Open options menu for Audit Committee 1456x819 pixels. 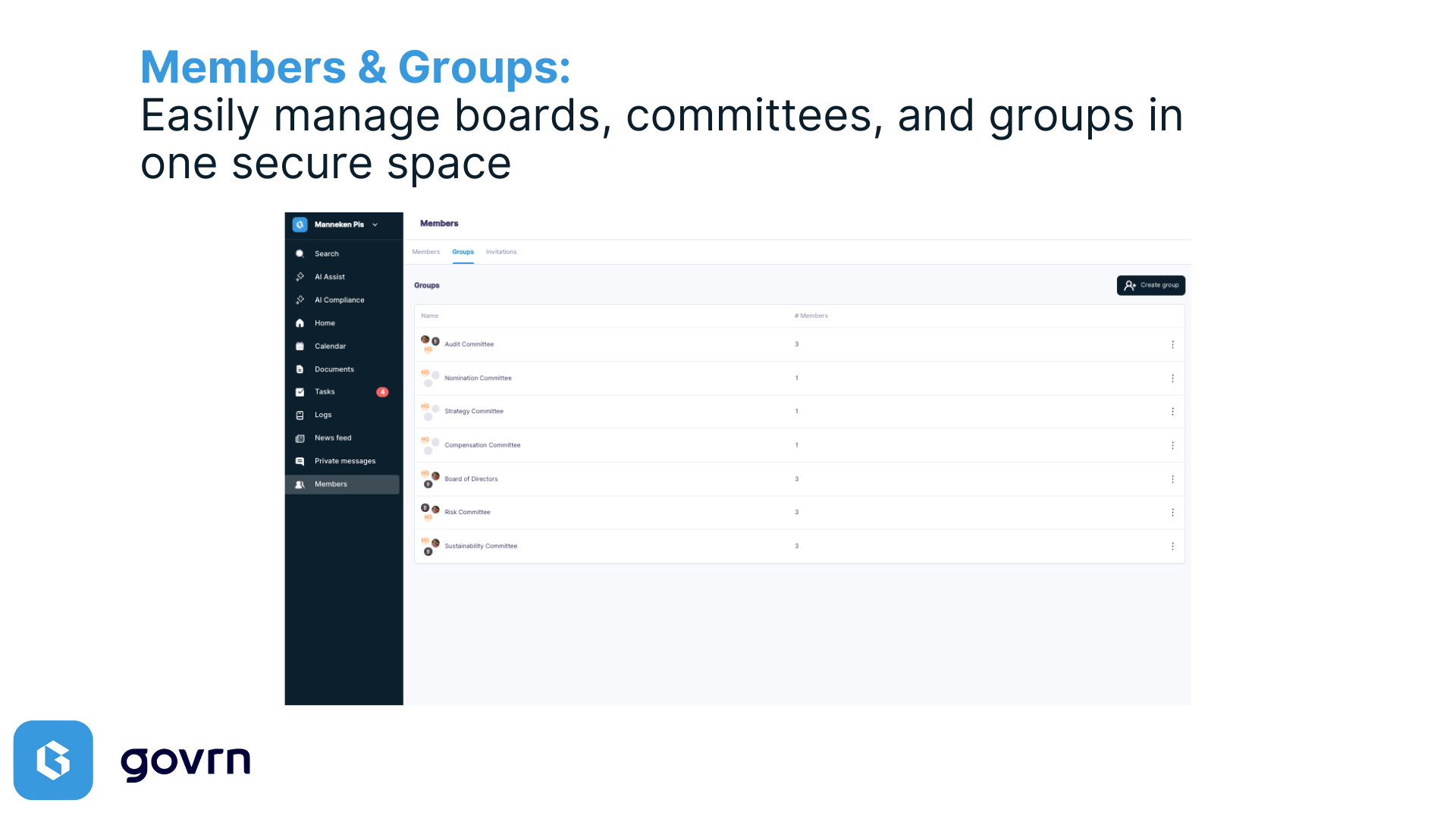[x=1172, y=344]
